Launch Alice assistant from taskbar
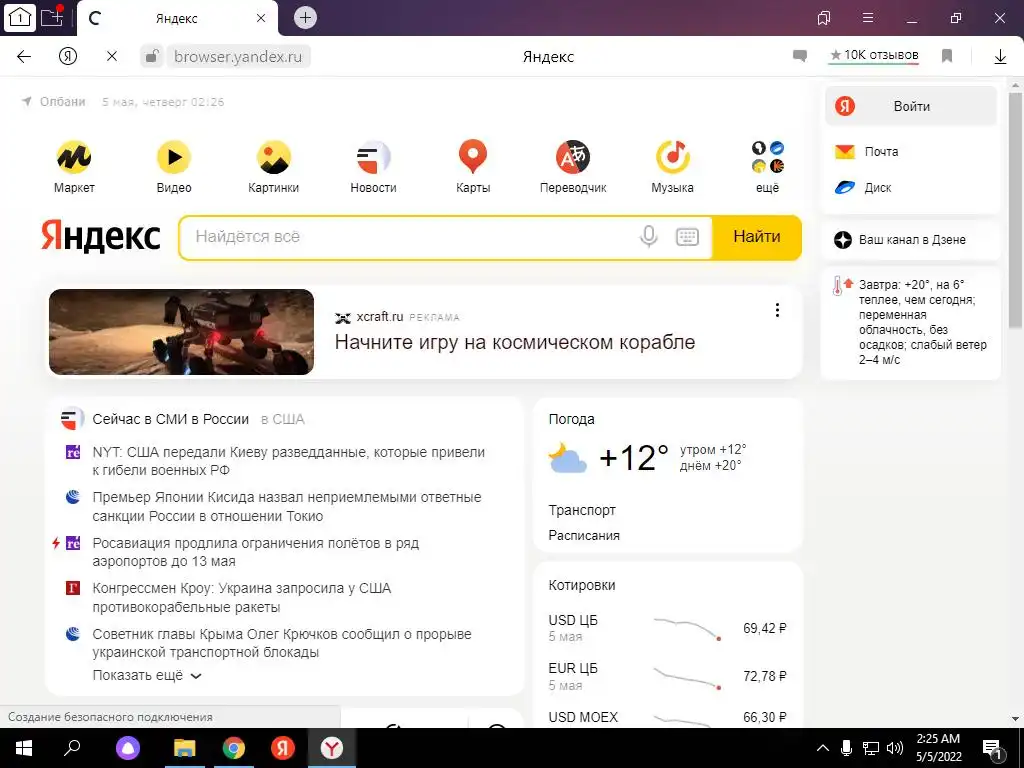This screenshot has width=1024, height=768. pyautogui.click(x=128, y=748)
